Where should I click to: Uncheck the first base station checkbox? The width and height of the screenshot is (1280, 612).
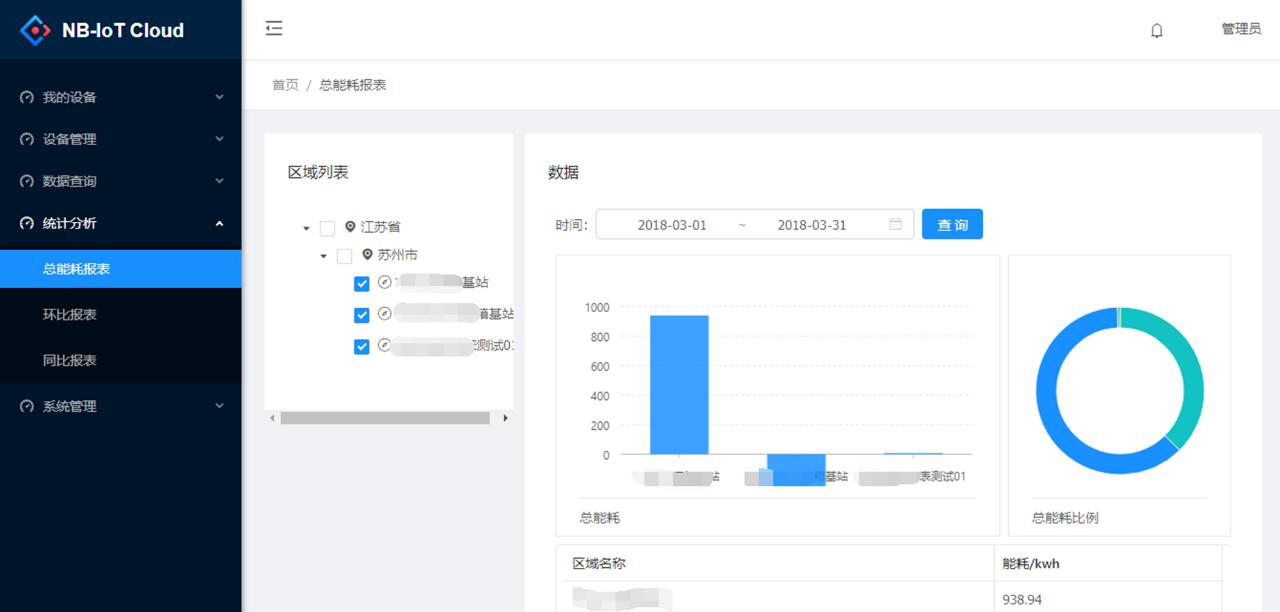point(361,283)
